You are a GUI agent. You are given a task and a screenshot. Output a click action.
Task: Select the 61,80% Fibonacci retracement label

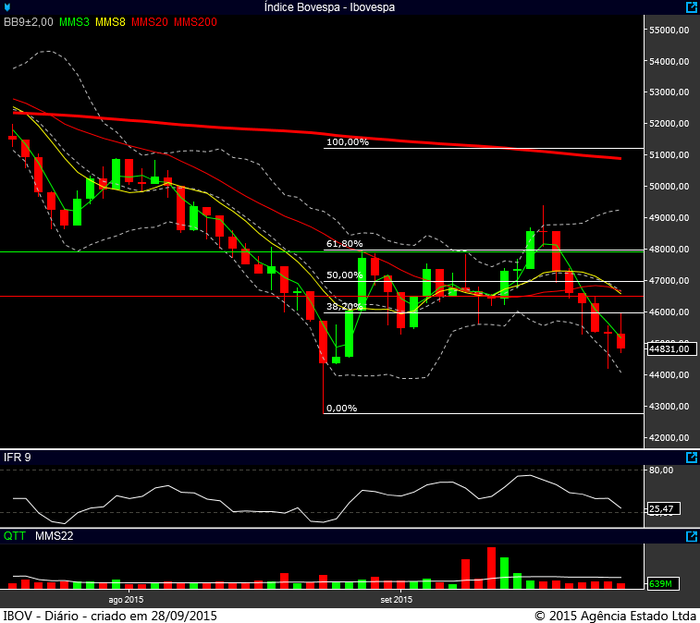click(x=343, y=243)
